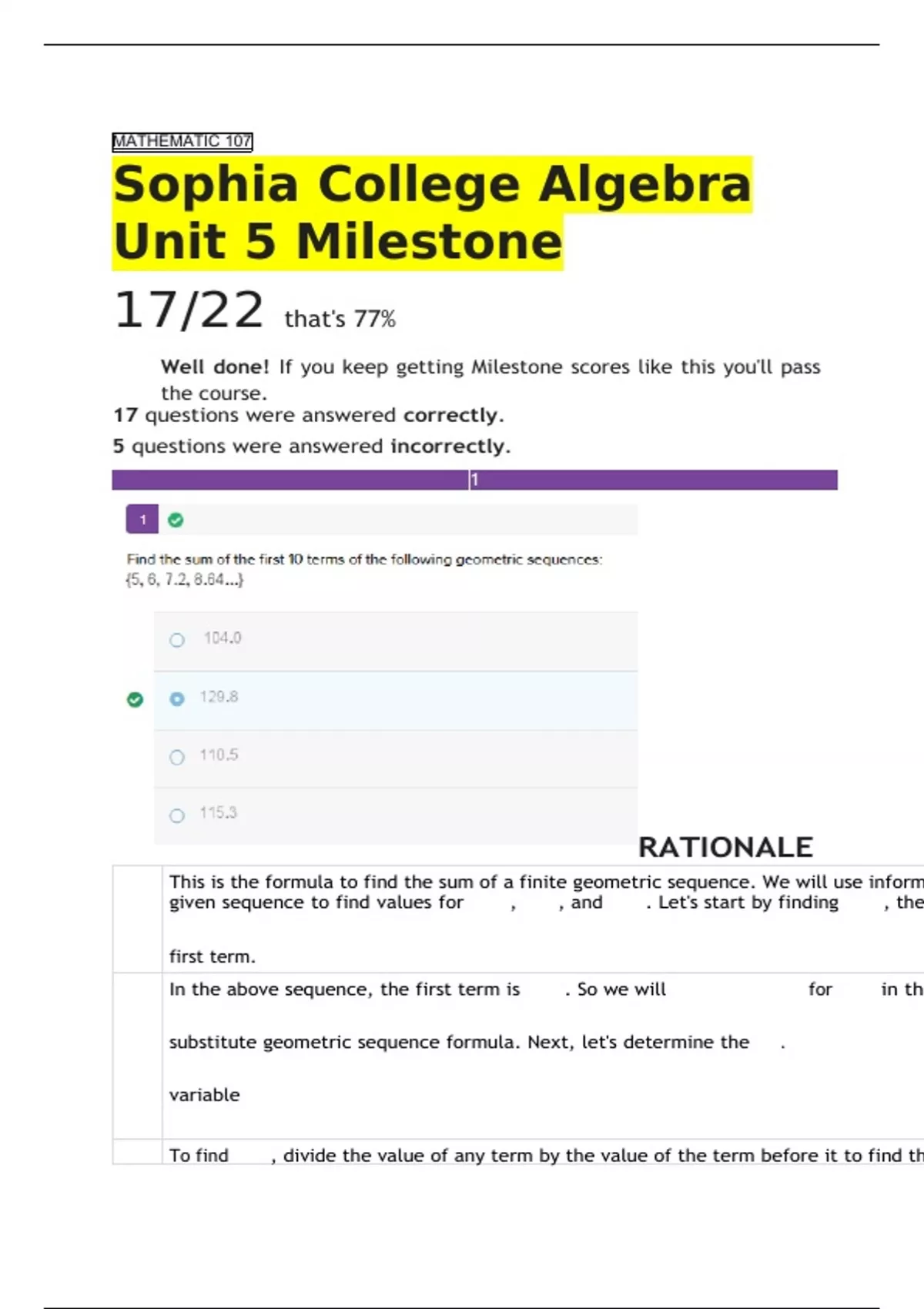Click the {5, 6, 7.2, 8.64...} sequence text
Screen dimensions: 924x1309
(185, 580)
